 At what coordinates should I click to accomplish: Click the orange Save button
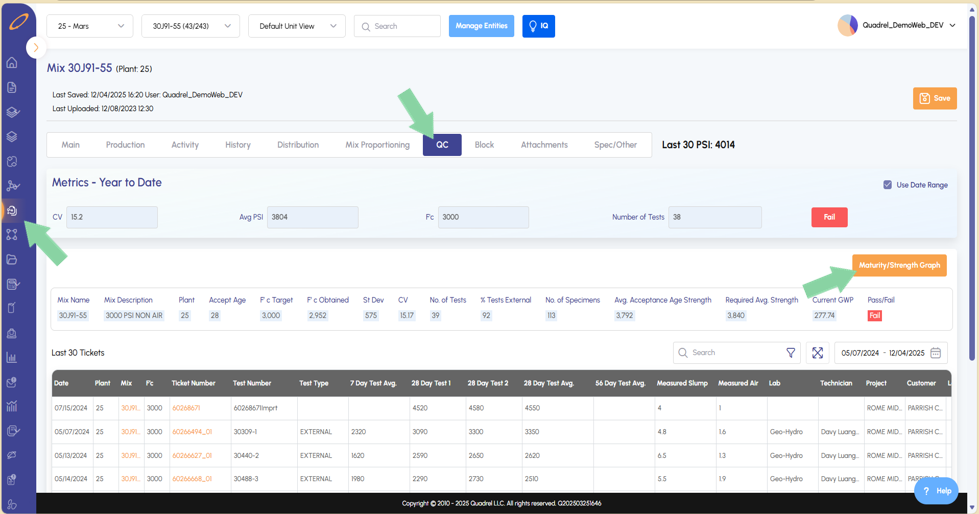(934, 98)
